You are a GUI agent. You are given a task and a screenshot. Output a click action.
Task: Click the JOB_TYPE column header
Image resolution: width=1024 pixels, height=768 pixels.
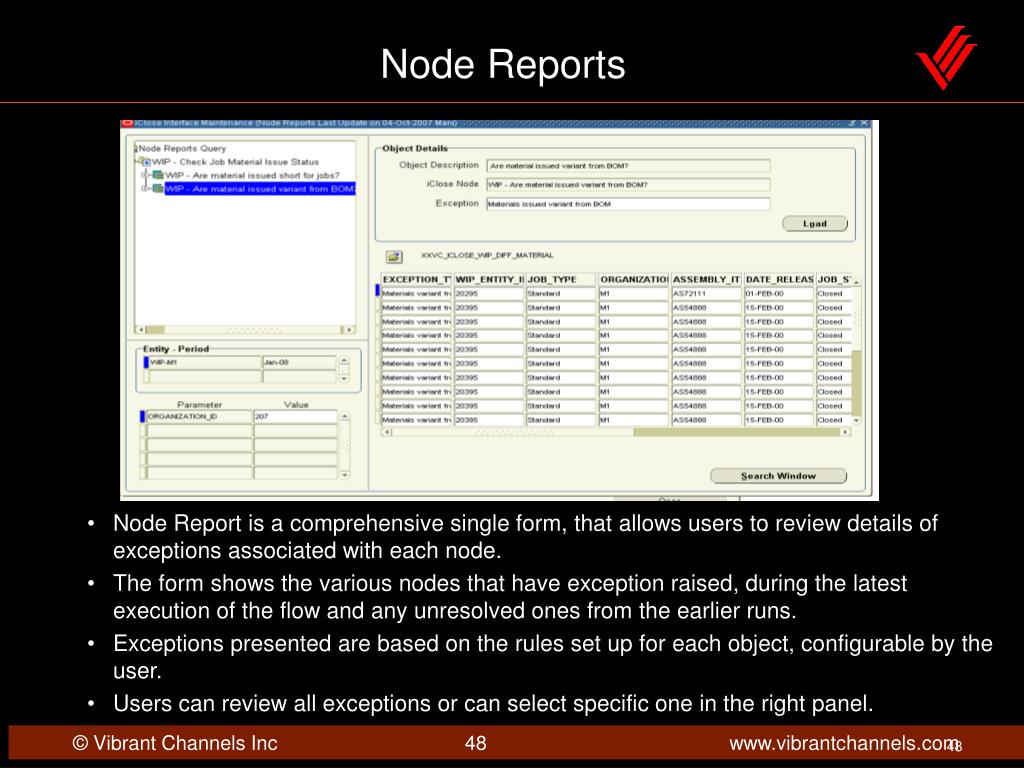coord(561,280)
